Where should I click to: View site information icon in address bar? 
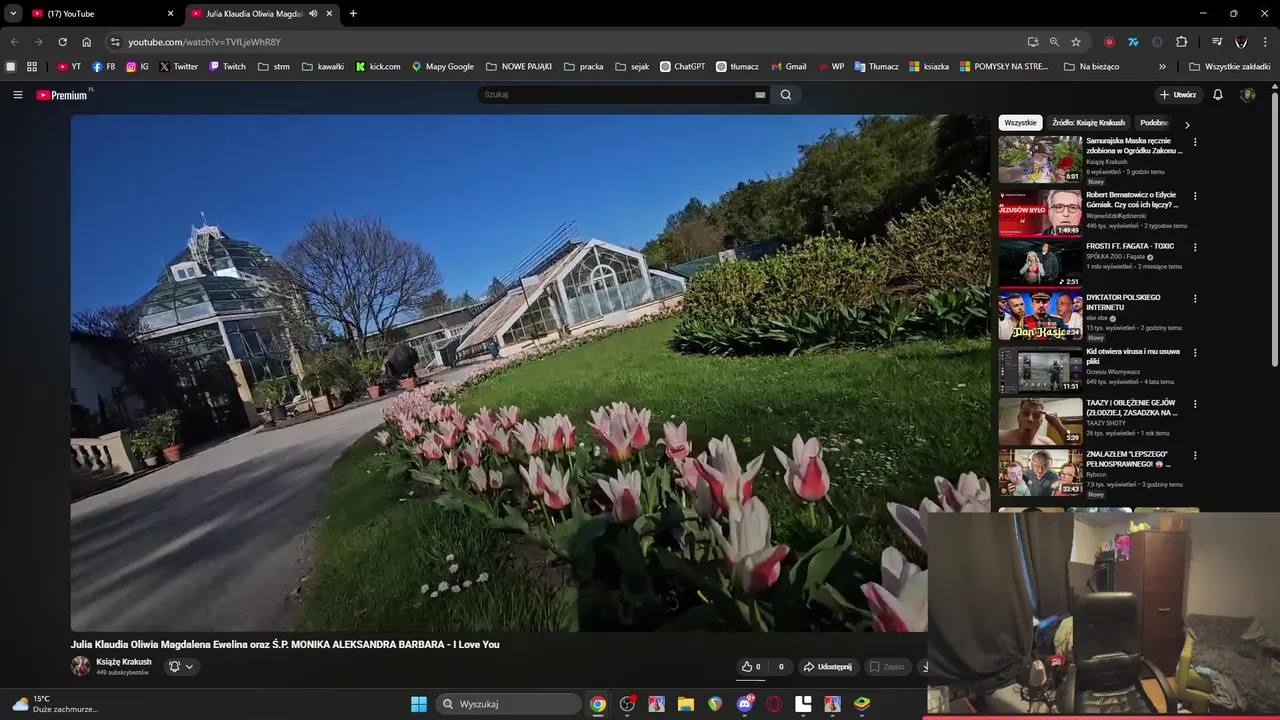(x=115, y=42)
